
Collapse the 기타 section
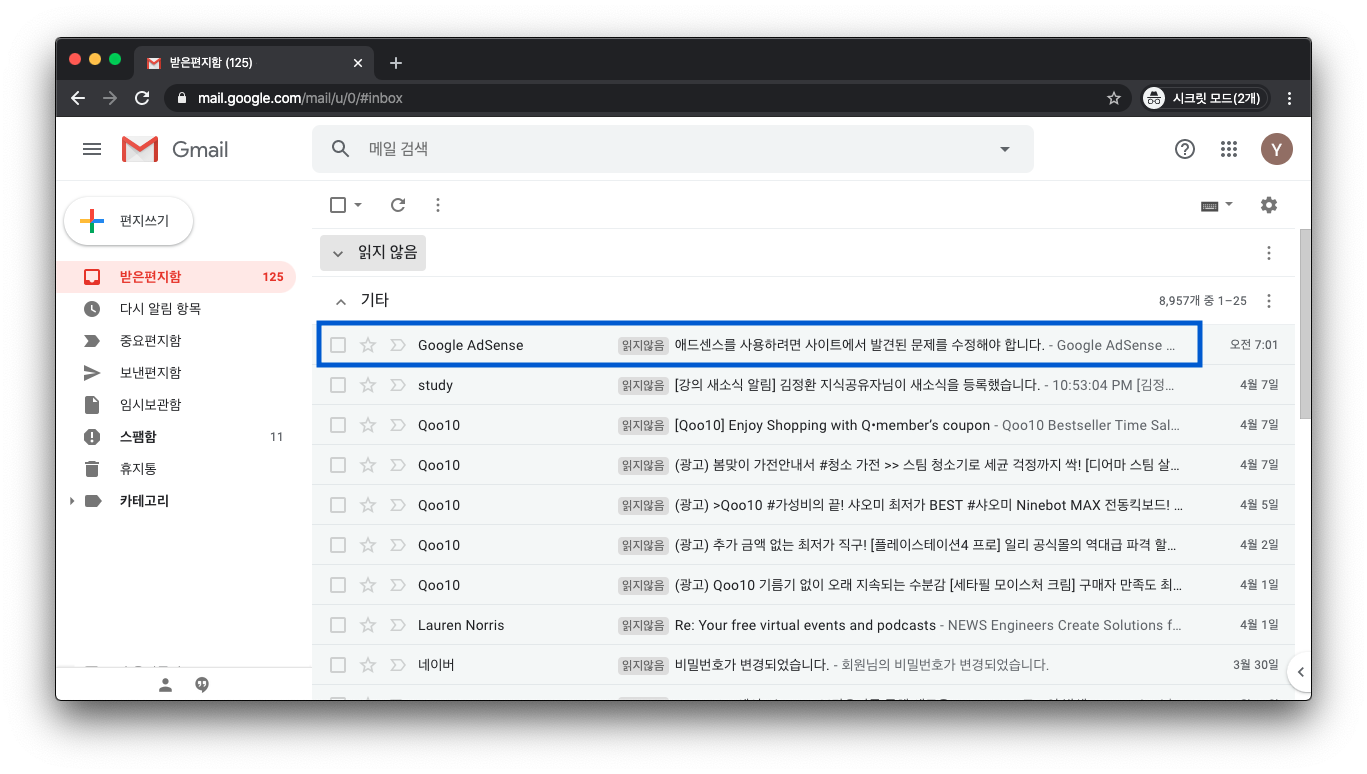coord(340,301)
